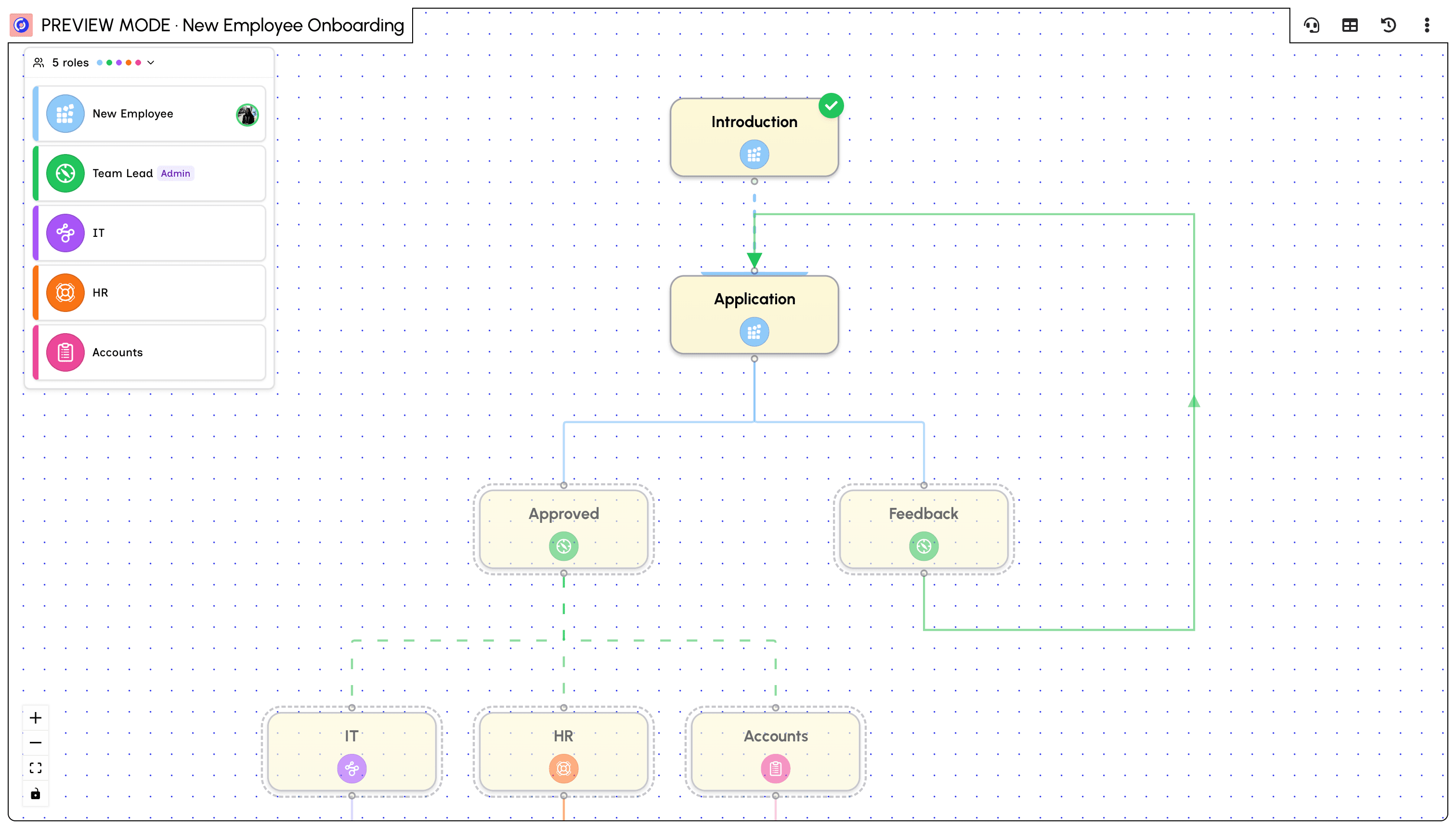Select the New Employee role row
Image resolution: width=1456 pixels, height=829 pixels.
149,114
